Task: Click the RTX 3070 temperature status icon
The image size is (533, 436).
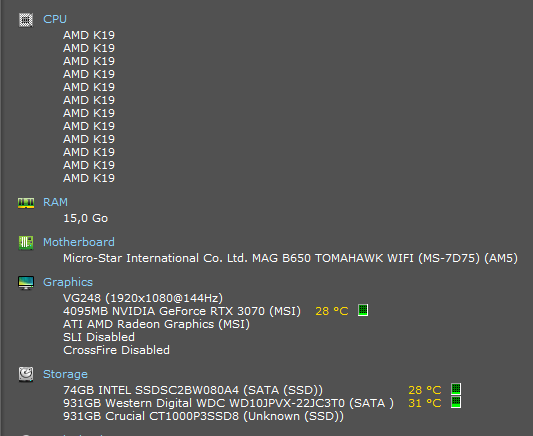Action: click(x=363, y=310)
